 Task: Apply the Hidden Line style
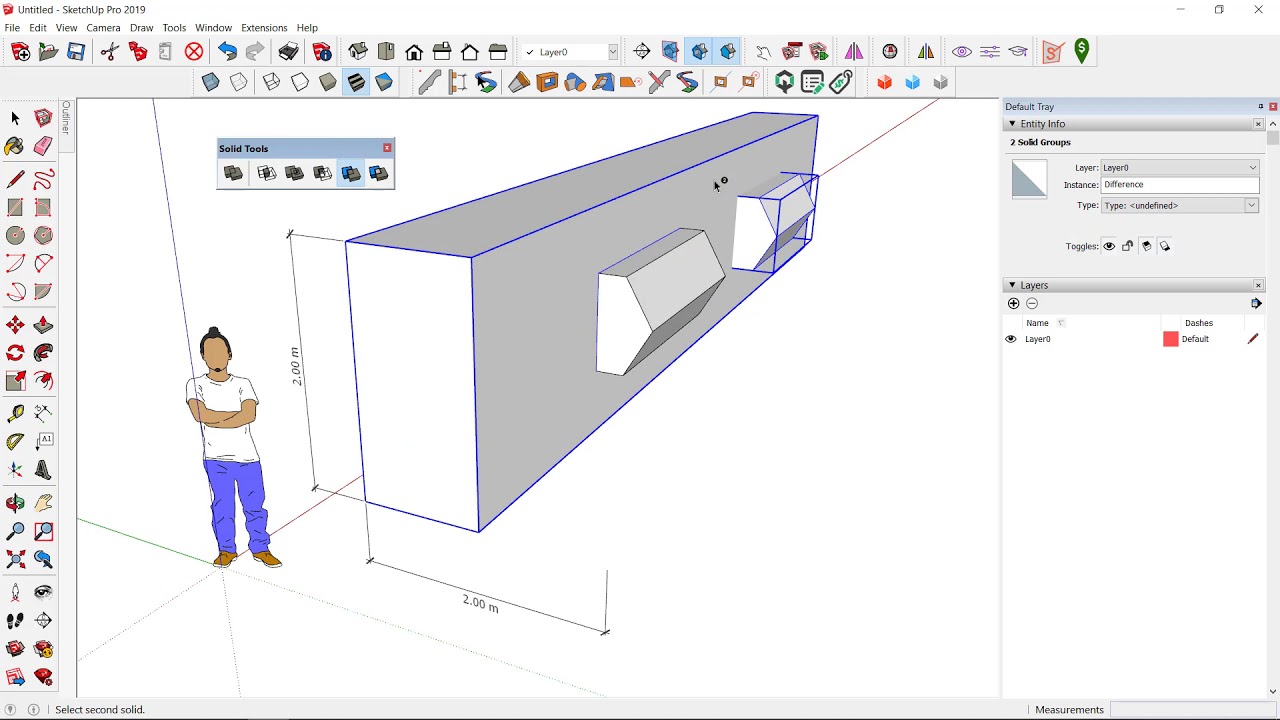[300, 83]
